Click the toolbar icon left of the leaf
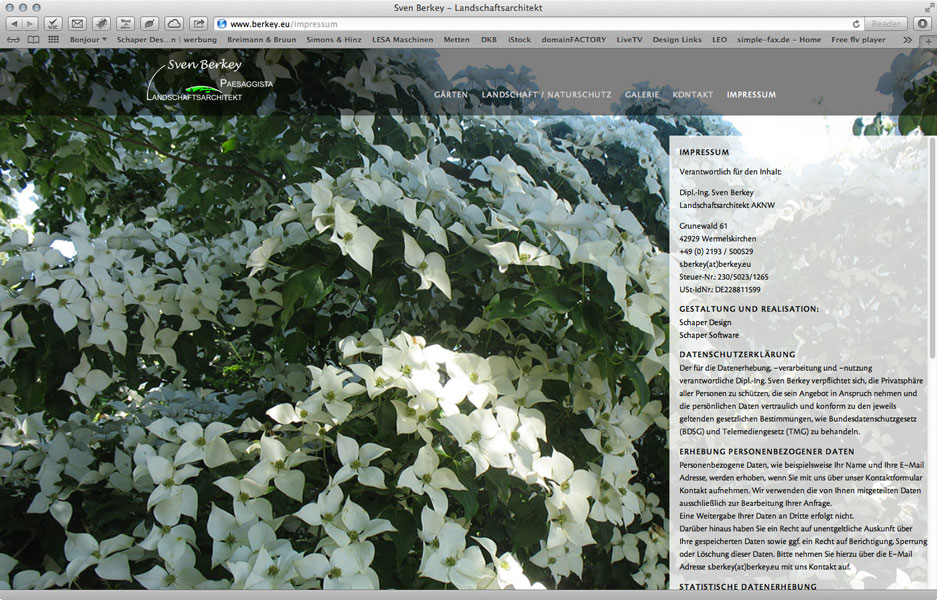This screenshot has height=600, width=937. tap(125, 24)
